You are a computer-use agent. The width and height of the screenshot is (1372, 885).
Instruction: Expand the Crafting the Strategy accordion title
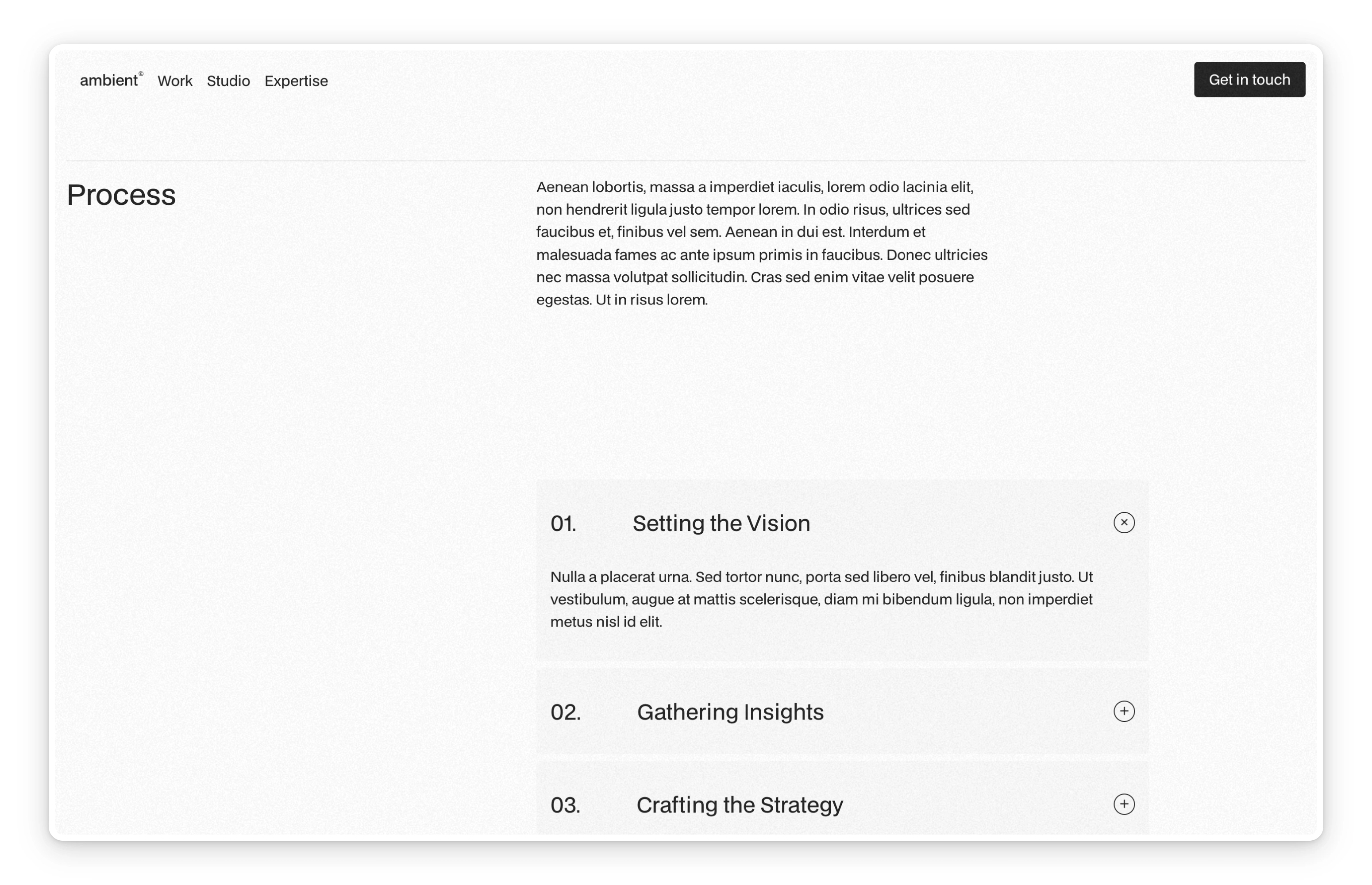[739, 804]
